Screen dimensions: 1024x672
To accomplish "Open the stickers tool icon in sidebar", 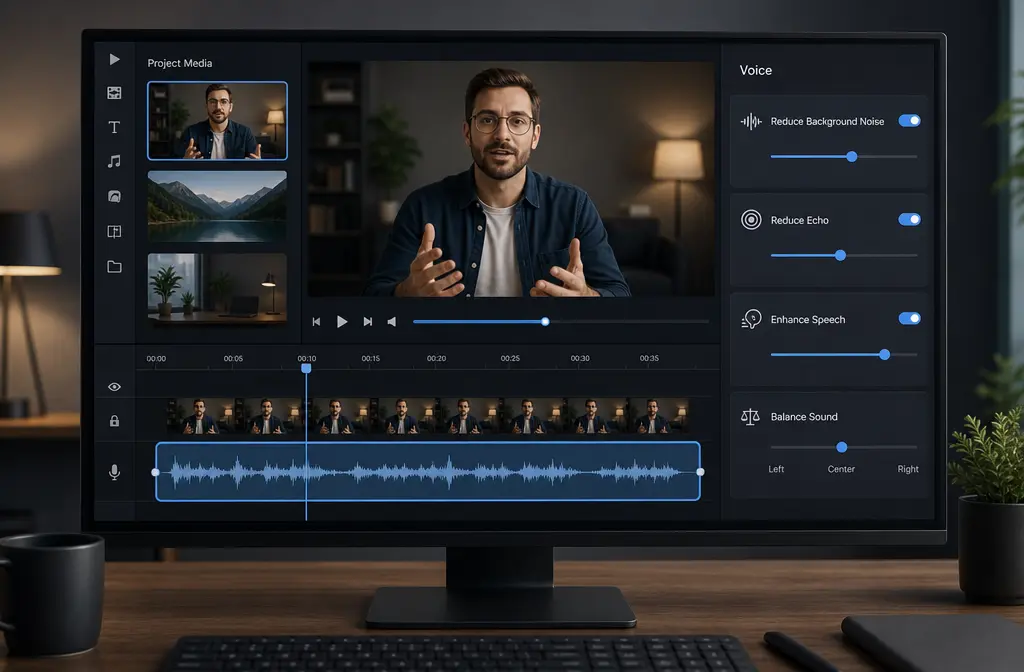I will [114, 196].
